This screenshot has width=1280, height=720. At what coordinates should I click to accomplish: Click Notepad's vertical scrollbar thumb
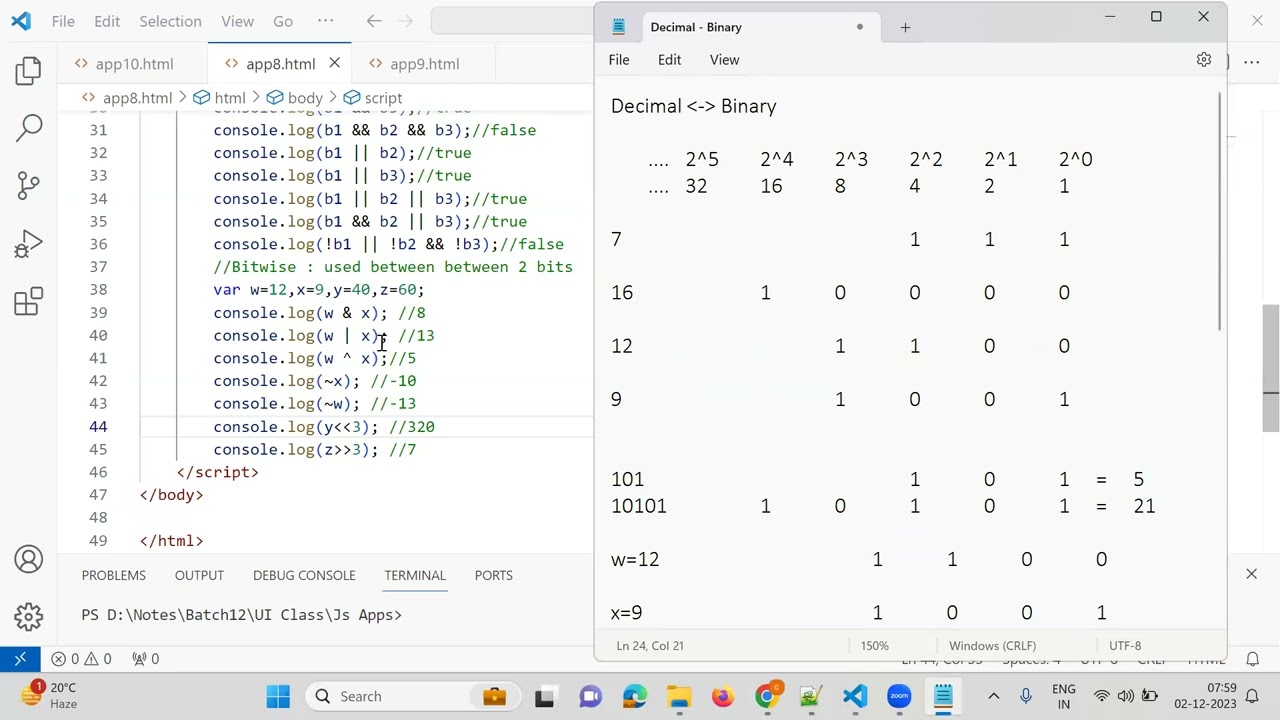tap(1220, 212)
